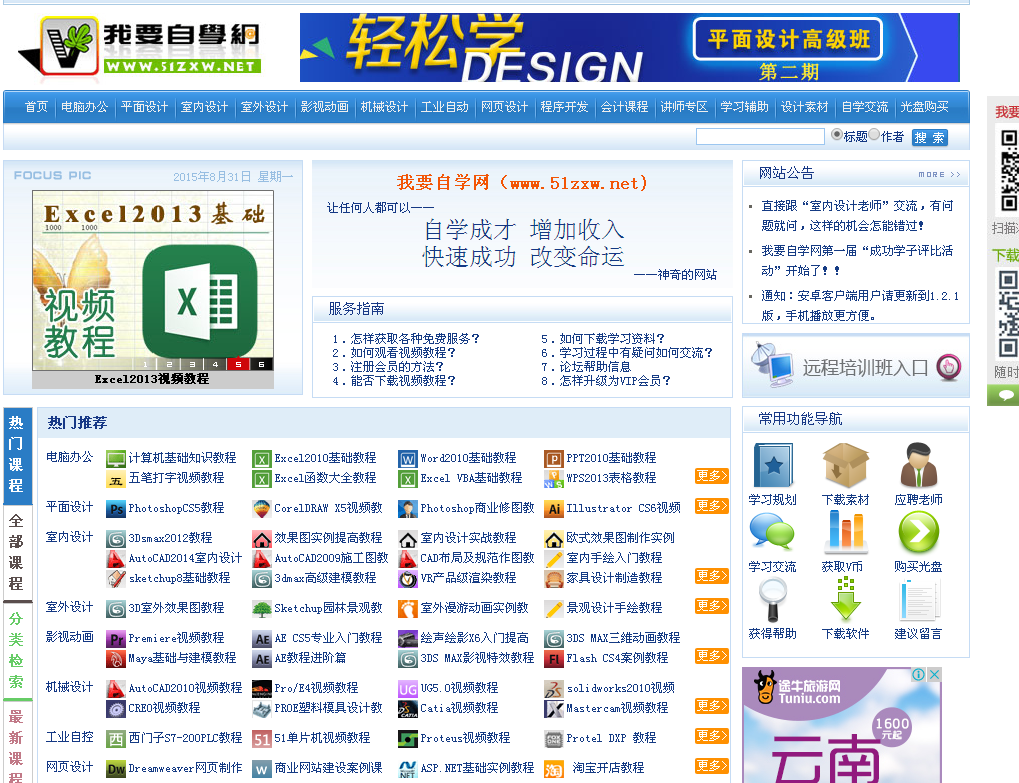Open the 下载软件 green download arrow icon
The image size is (1019, 783).
point(845,599)
